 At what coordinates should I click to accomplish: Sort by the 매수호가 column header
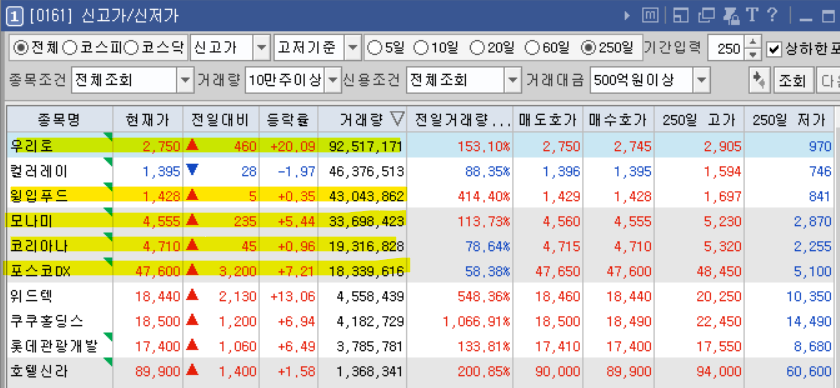618,120
